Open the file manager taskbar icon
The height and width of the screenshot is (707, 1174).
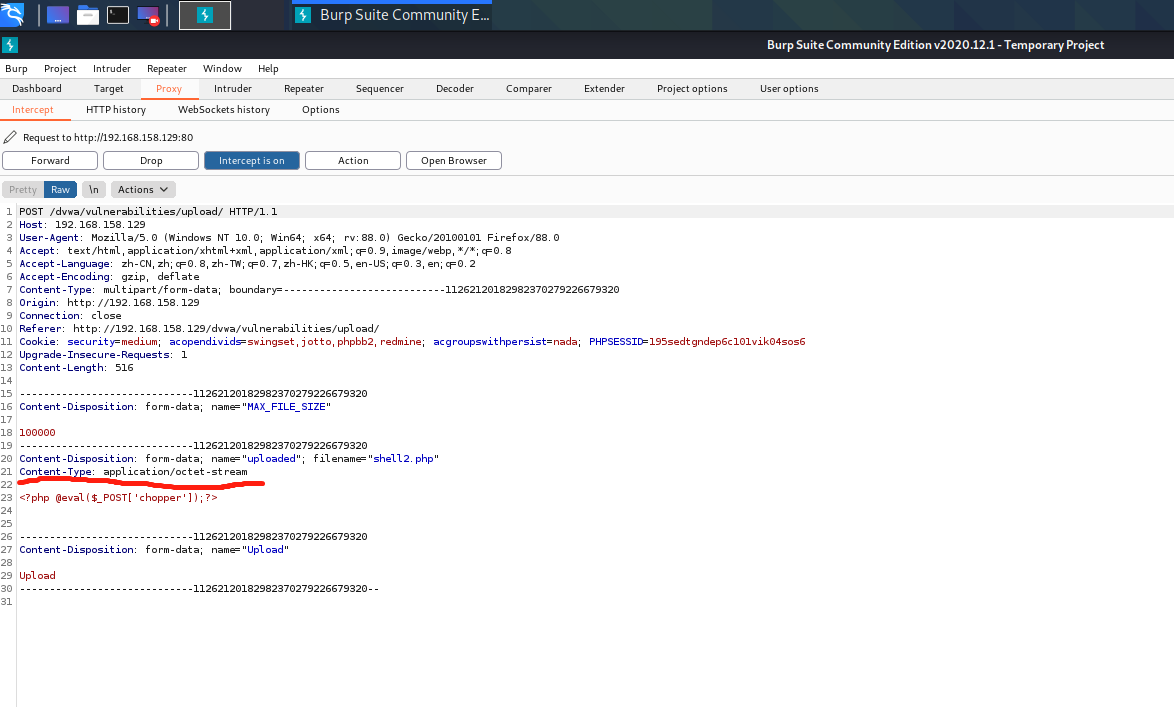point(88,15)
